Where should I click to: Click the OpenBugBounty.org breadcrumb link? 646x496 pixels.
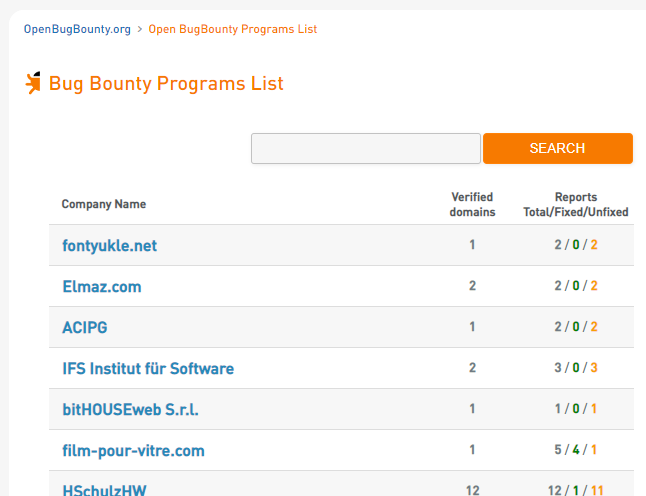[x=77, y=29]
